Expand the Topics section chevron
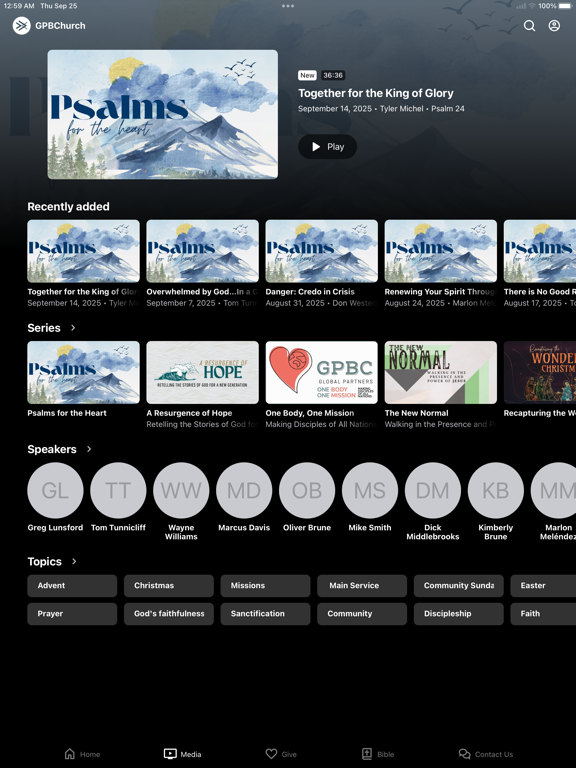The image size is (576, 768). (x=74, y=561)
